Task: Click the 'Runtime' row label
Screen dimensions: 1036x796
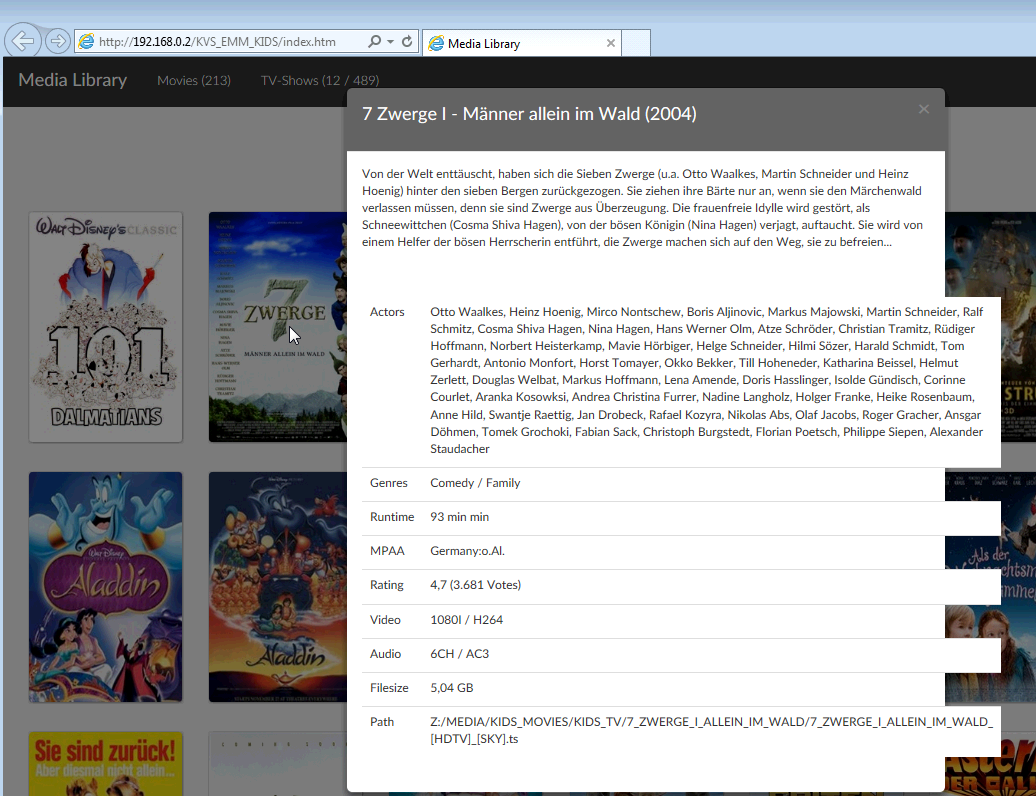Action: tap(392, 517)
